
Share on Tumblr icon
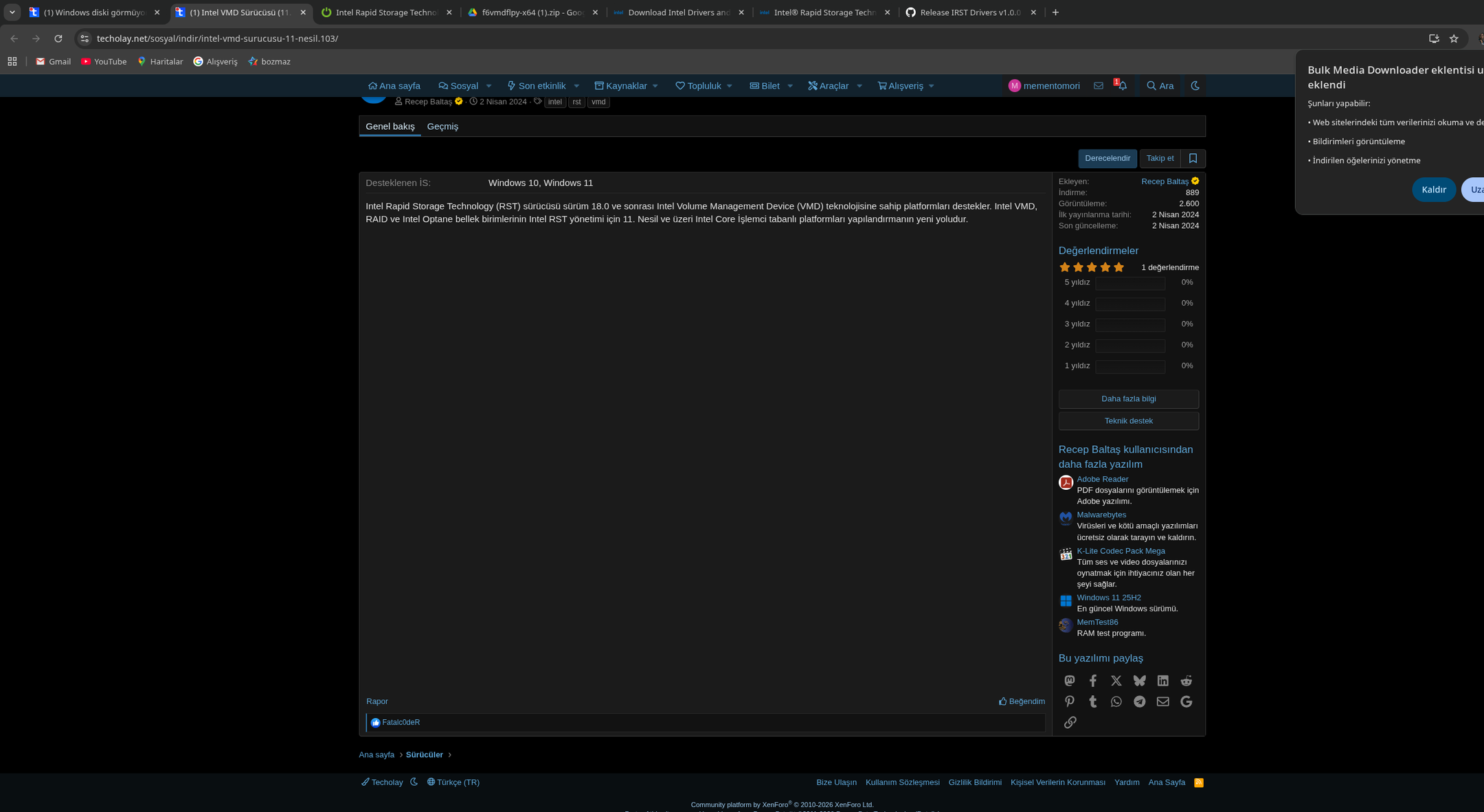click(x=1093, y=701)
